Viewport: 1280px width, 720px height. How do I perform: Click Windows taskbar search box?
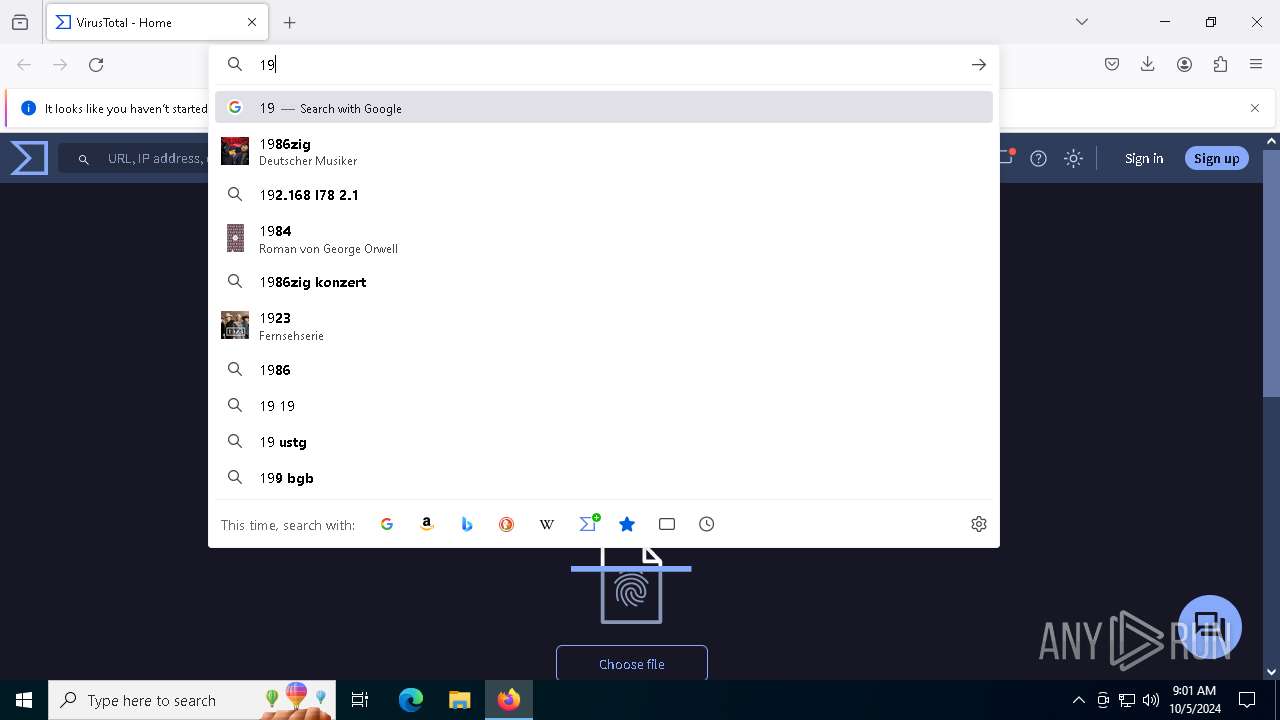(192, 700)
